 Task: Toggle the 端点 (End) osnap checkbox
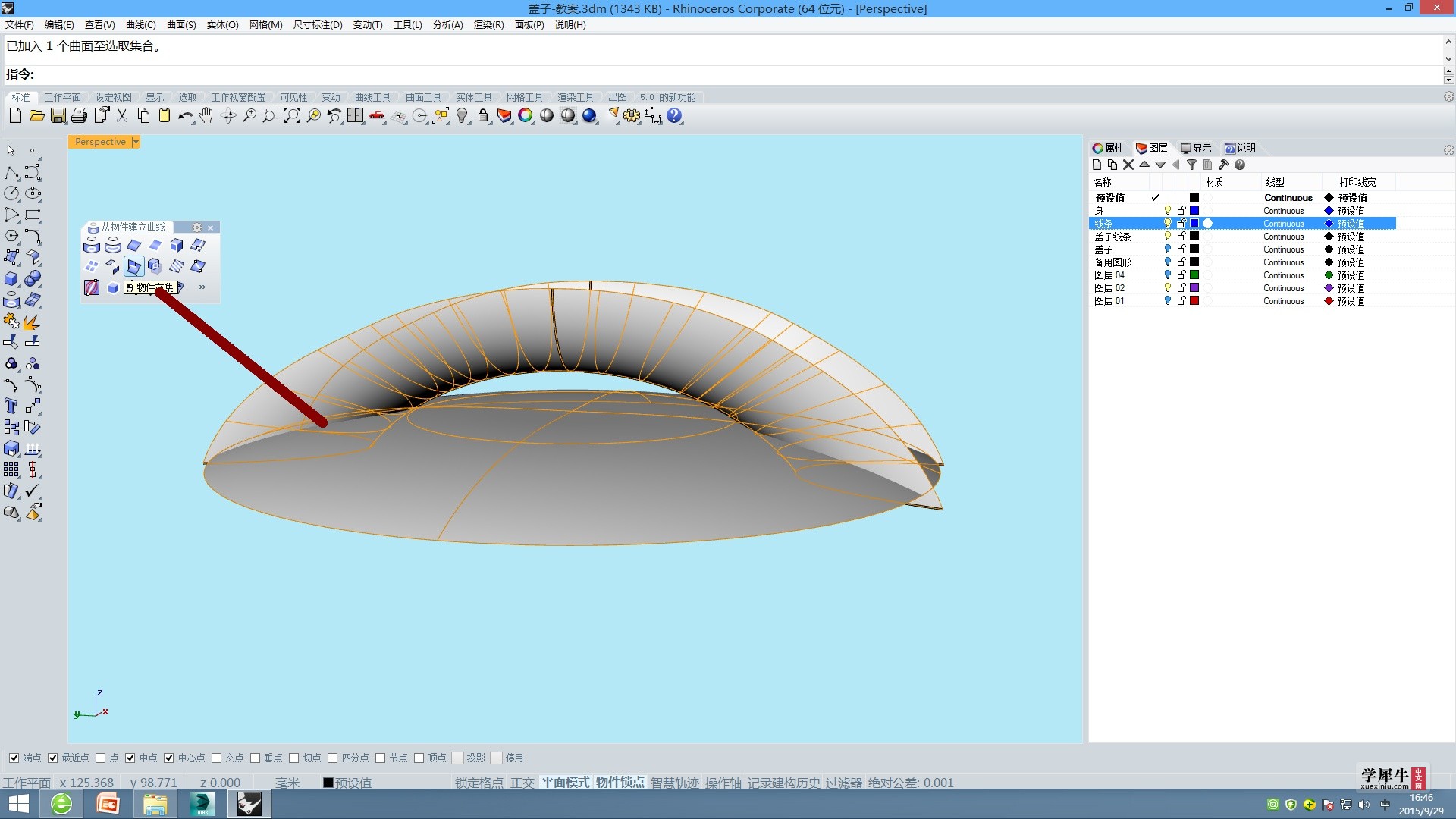click(14, 758)
